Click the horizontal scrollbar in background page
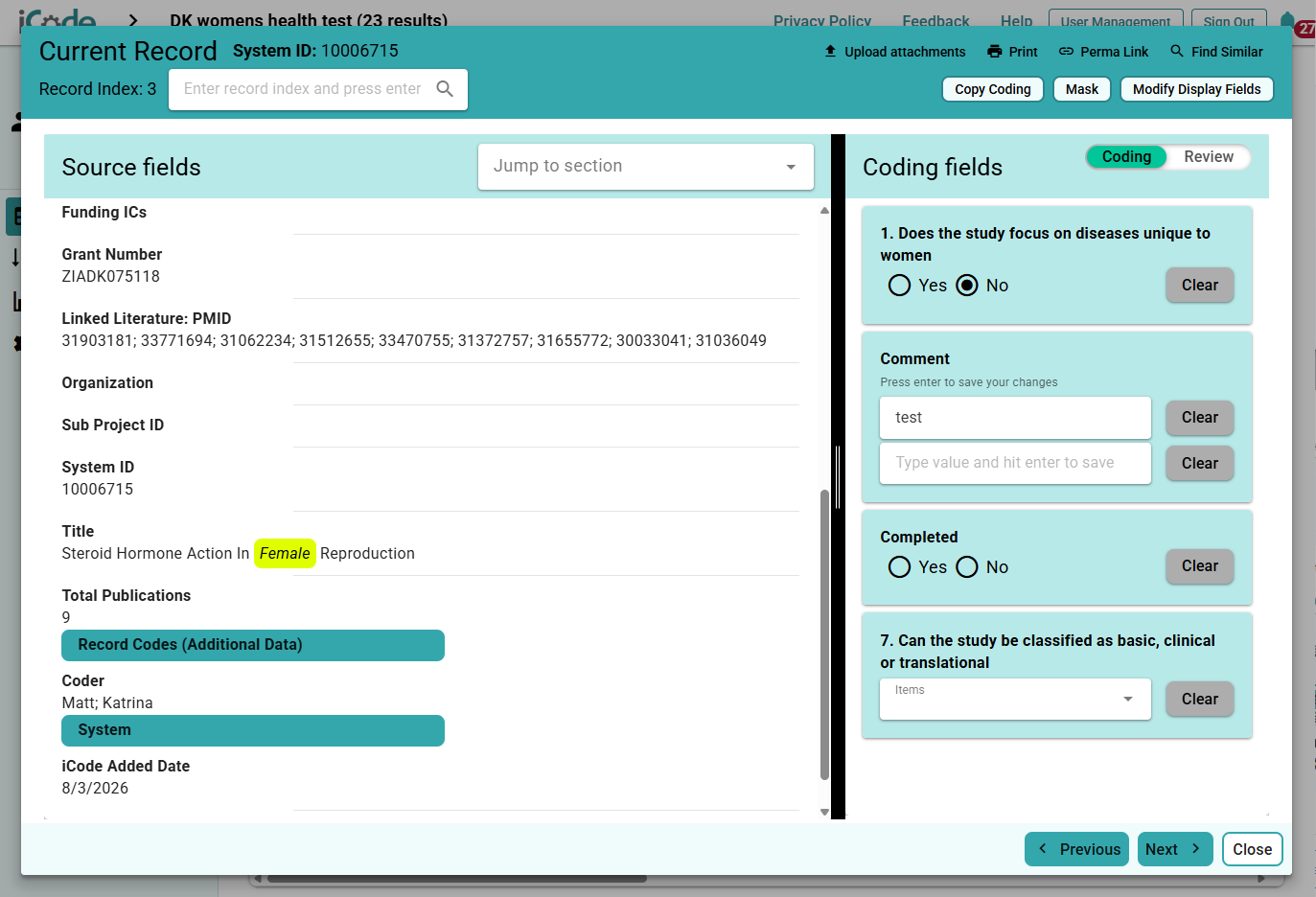Screen dimensions: 1316x897 click(x=456, y=879)
